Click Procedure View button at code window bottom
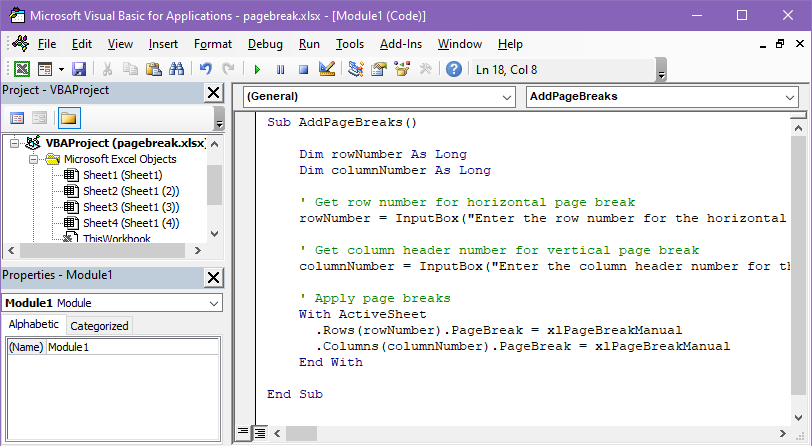 point(243,432)
